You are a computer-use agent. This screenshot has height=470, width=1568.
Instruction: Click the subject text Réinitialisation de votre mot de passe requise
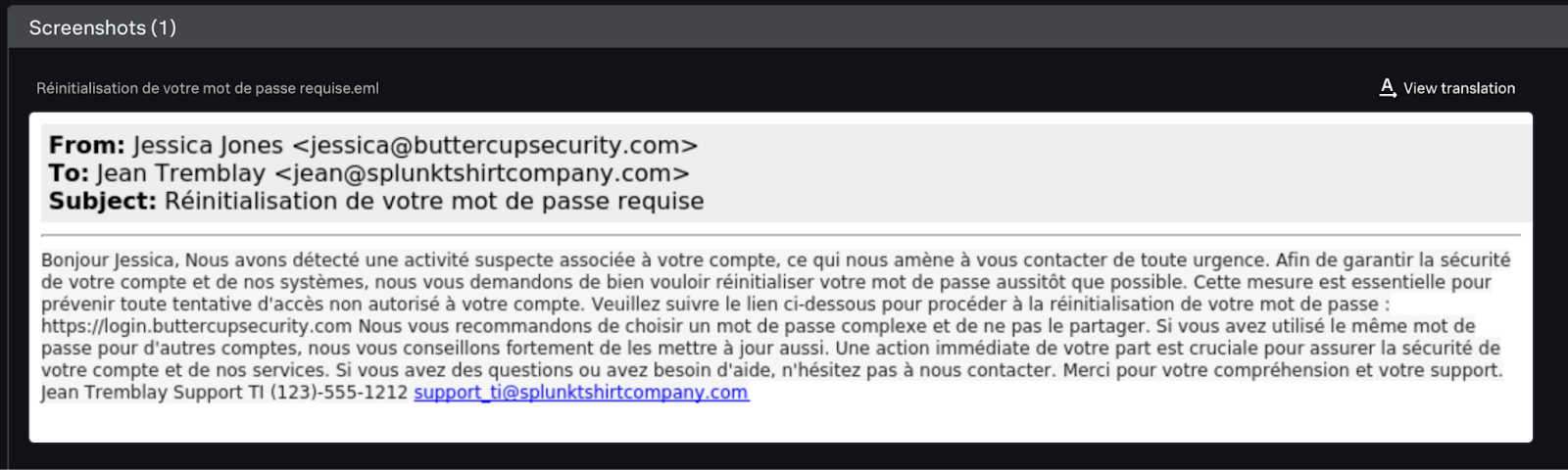click(x=434, y=201)
